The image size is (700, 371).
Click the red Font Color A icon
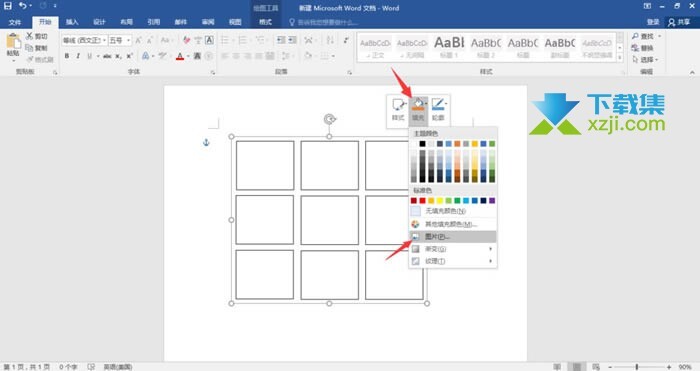coord(179,56)
